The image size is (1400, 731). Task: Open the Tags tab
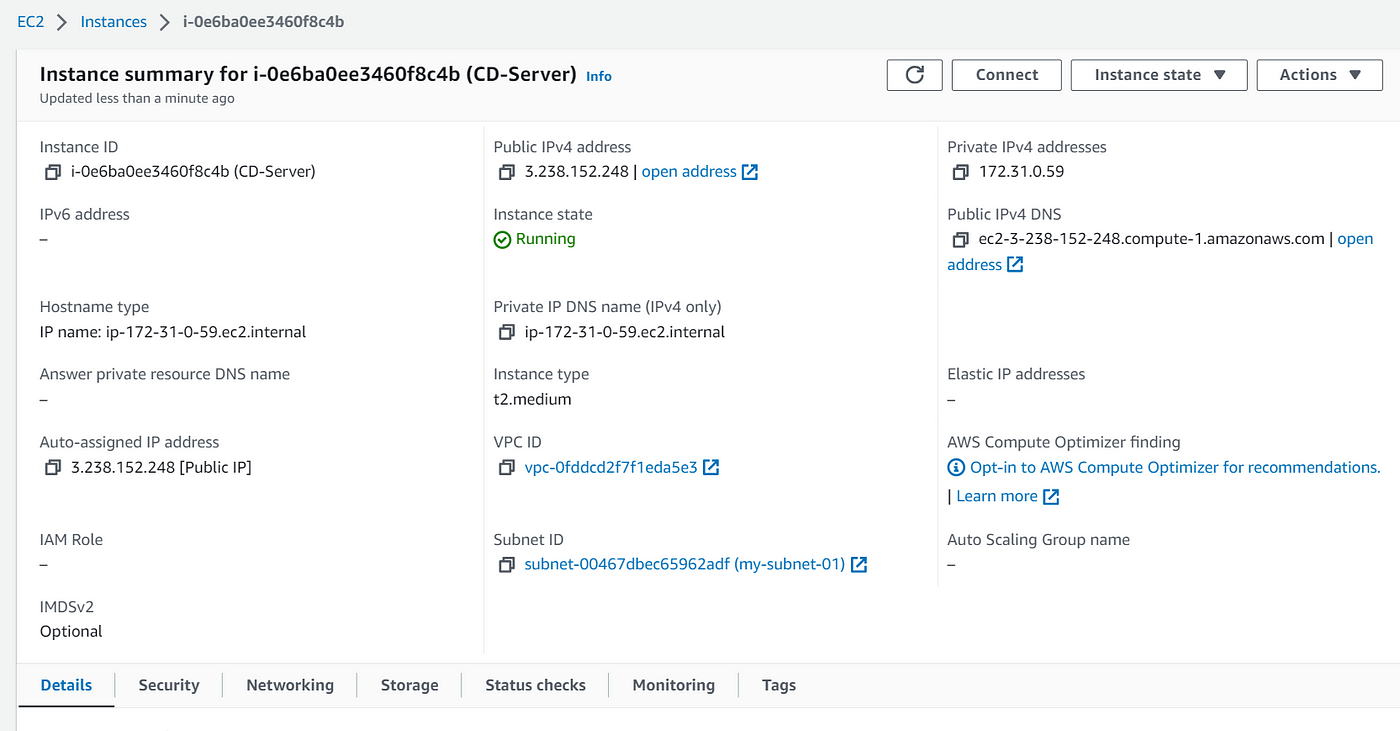(779, 685)
